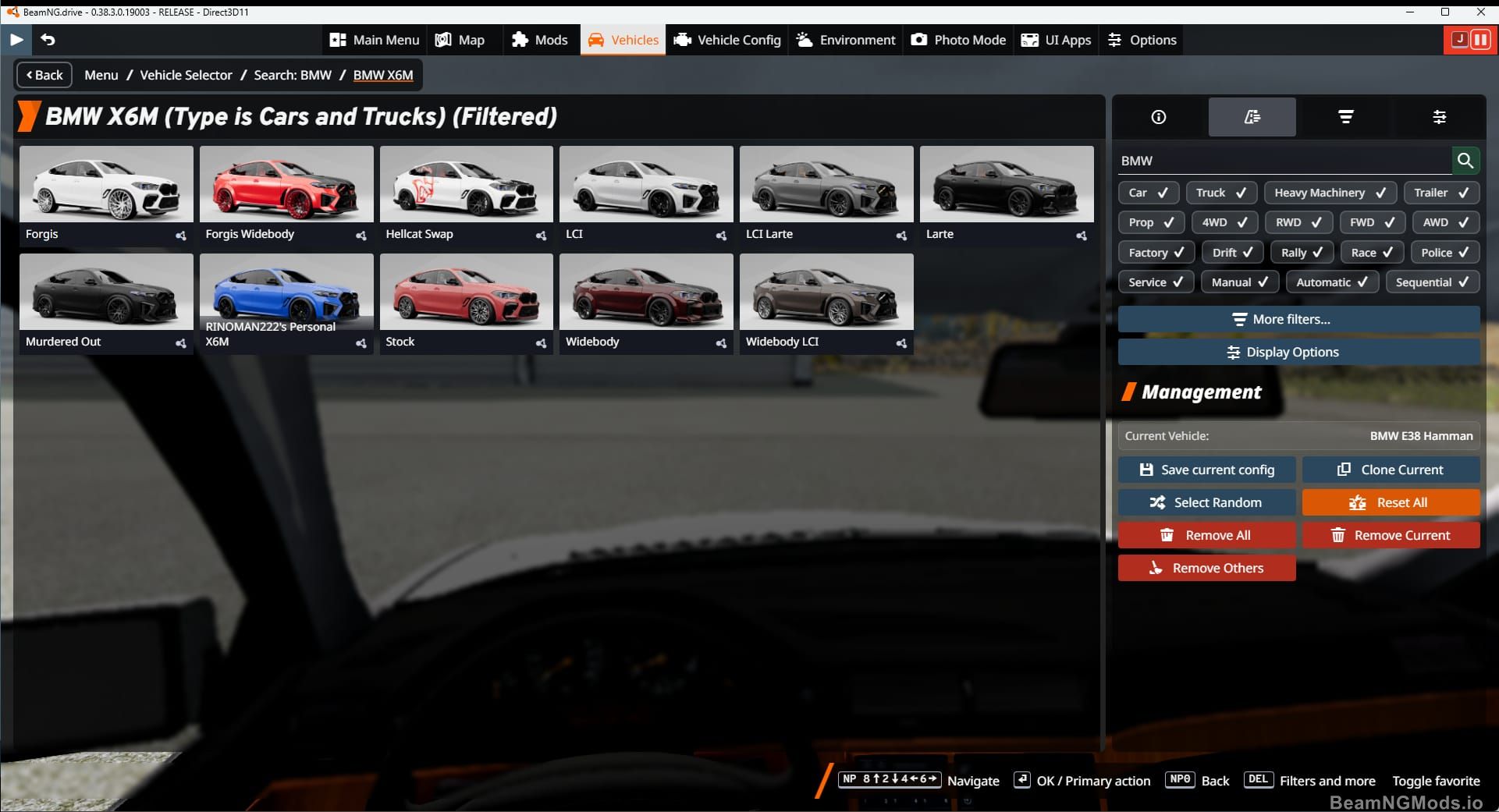Open Photo Mode from the top bar

click(958, 40)
